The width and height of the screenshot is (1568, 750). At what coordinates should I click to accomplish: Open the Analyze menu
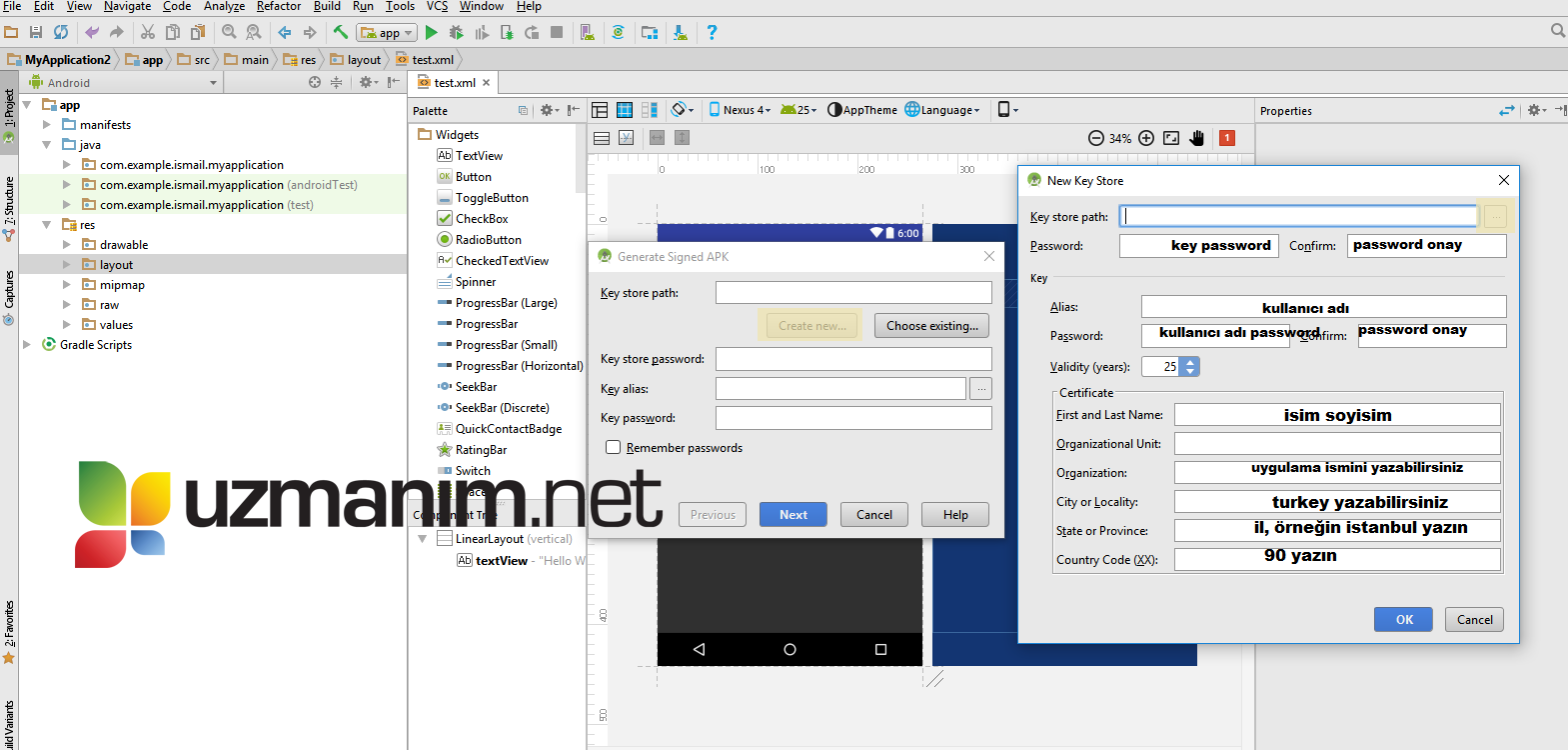click(x=224, y=6)
